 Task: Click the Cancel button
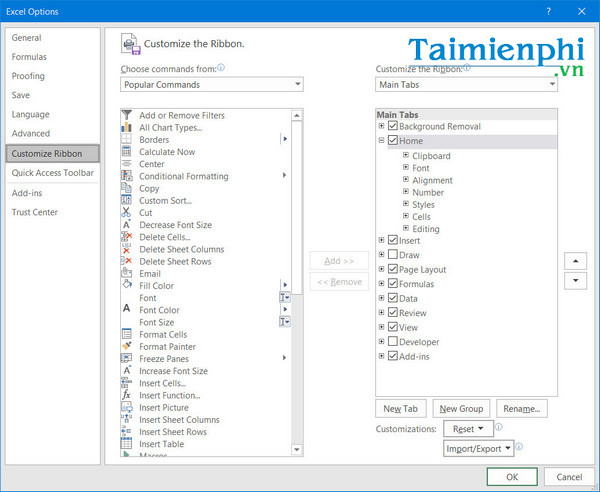[569, 477]
